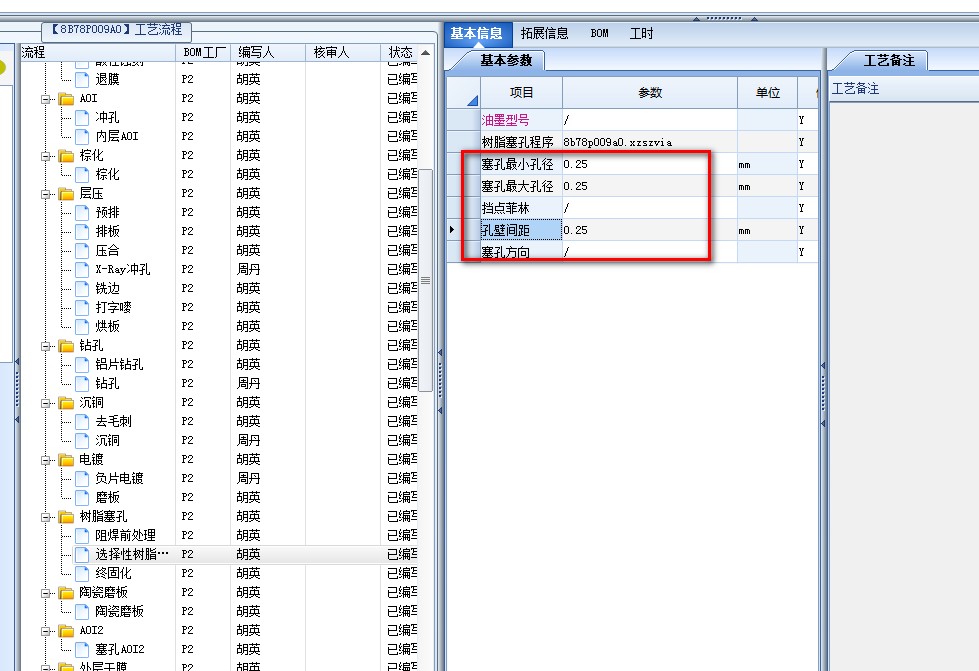979x671 pixels.
Task: Click the 沉铜 folder icon
Action: point(66,403)
